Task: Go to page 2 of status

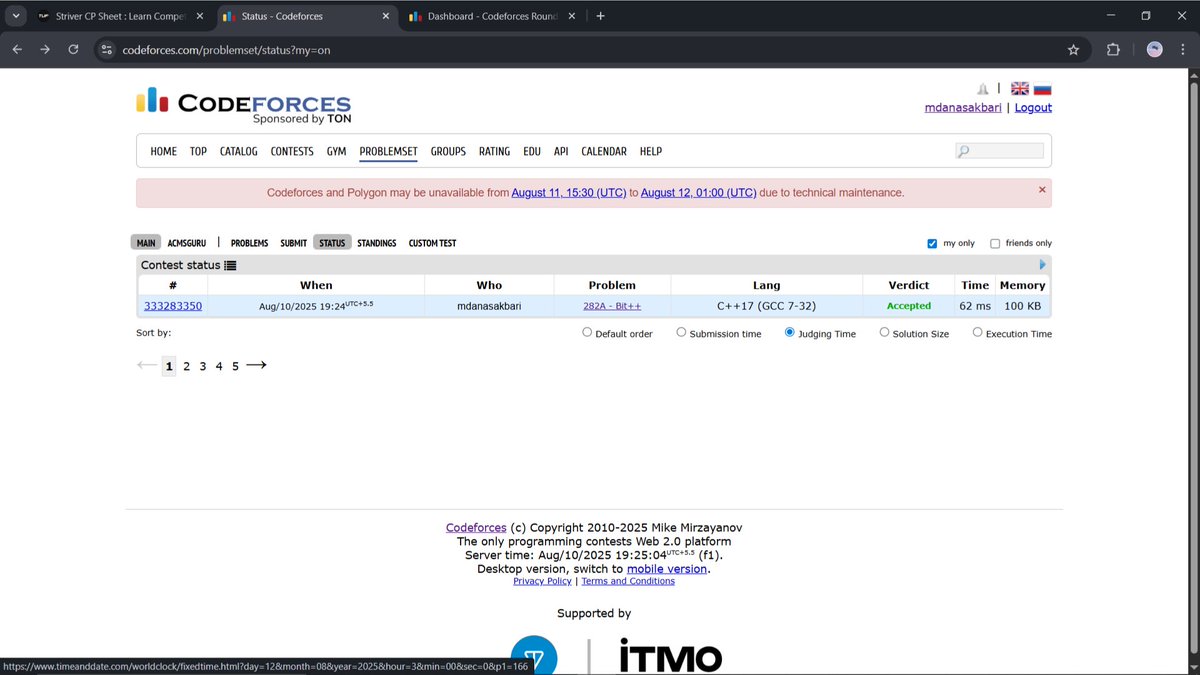Action: pos(186,366)
